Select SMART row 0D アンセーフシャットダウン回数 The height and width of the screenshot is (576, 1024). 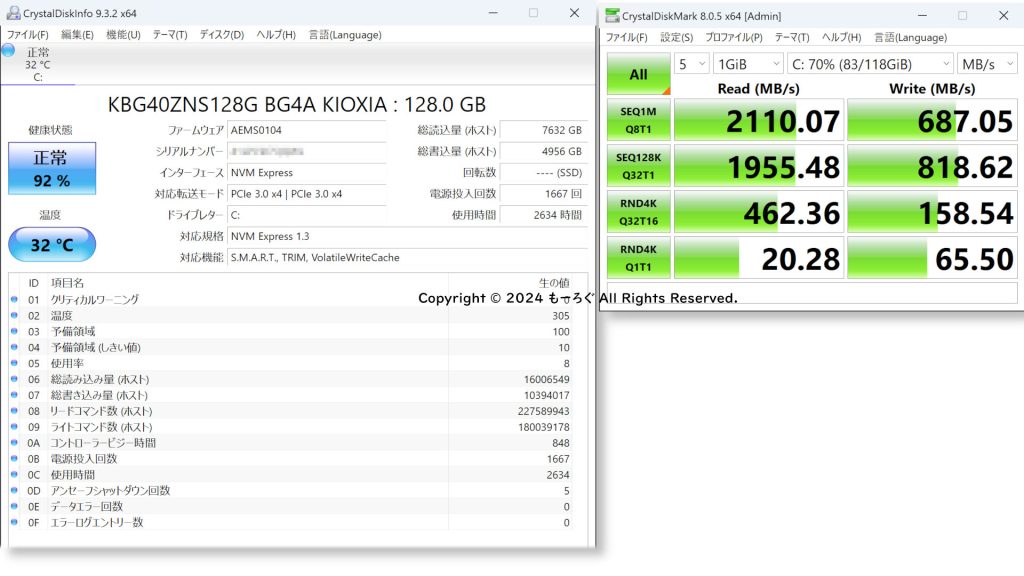(x=292, y=490)
